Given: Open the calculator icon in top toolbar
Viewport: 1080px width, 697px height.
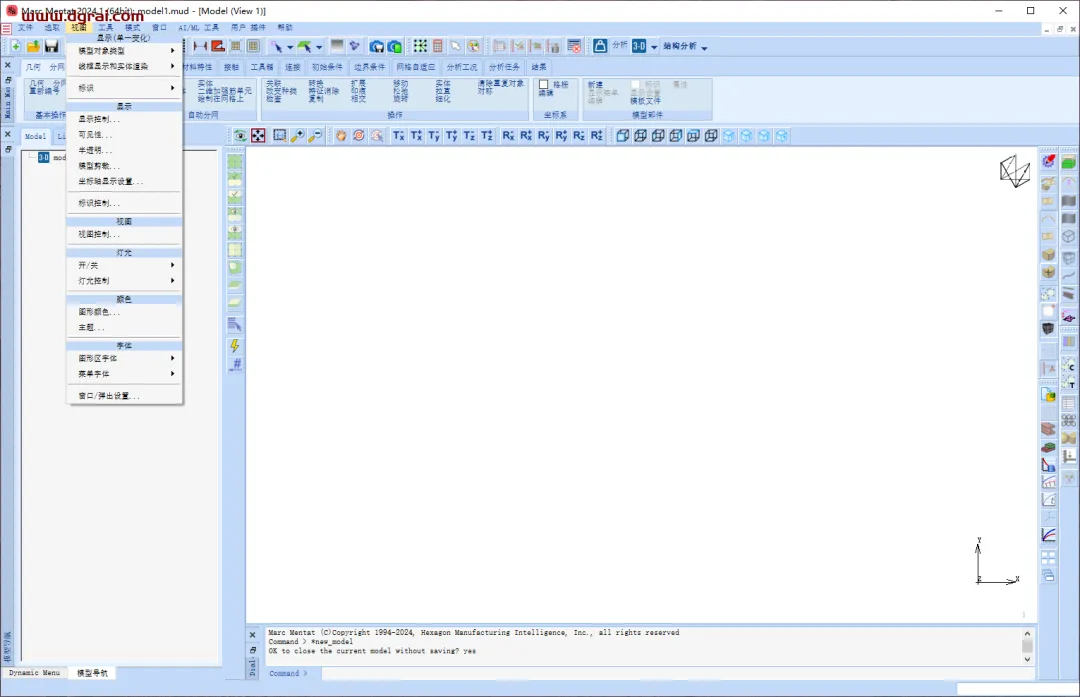Looking at the screenshot, I should coord(437,46).
